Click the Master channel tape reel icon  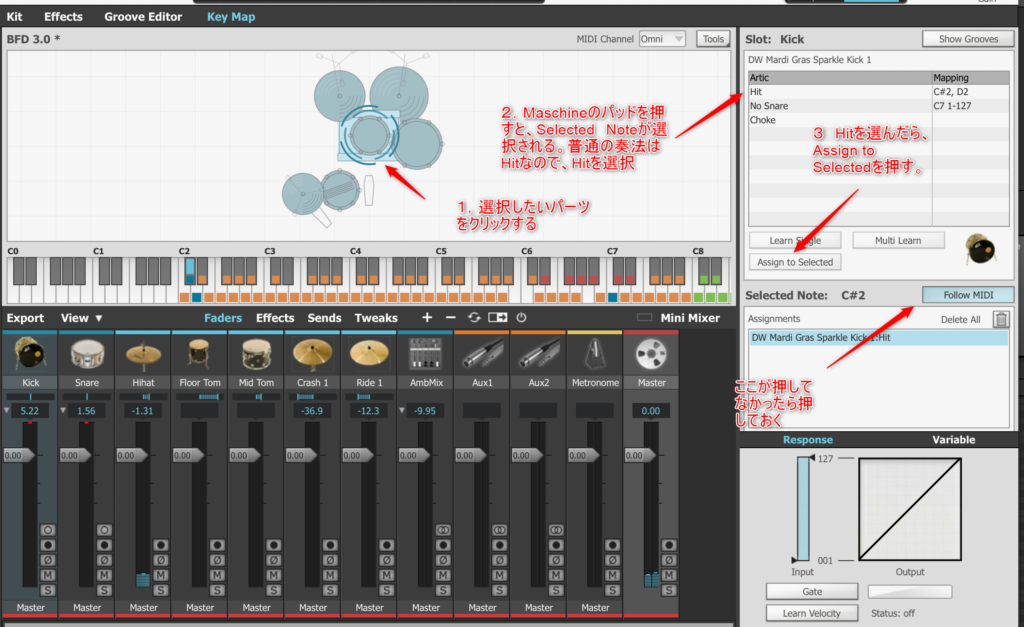(x=651, y=353)
